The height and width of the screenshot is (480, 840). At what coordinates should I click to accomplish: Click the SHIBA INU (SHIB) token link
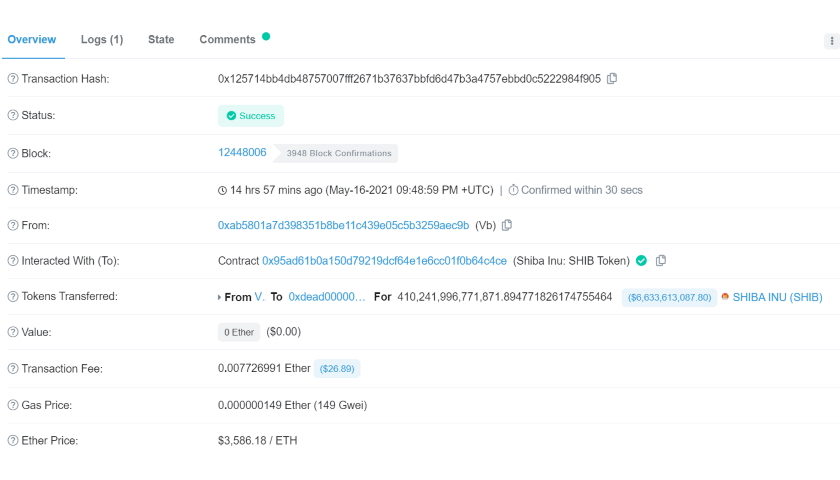point(777,297)
